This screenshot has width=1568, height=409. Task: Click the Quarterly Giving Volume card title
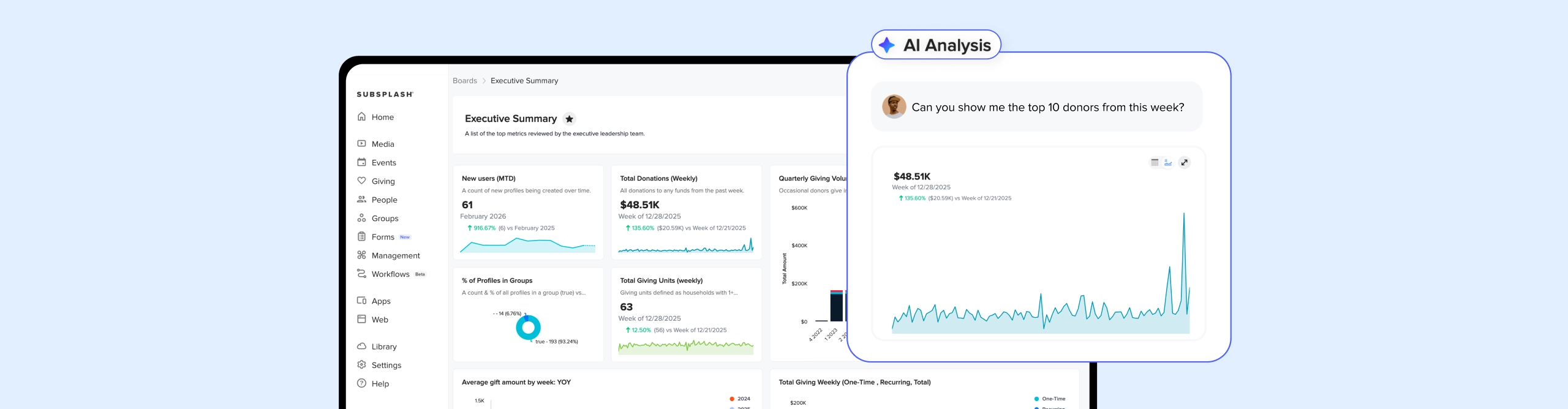pyautogui.click(x=813, y=179)
